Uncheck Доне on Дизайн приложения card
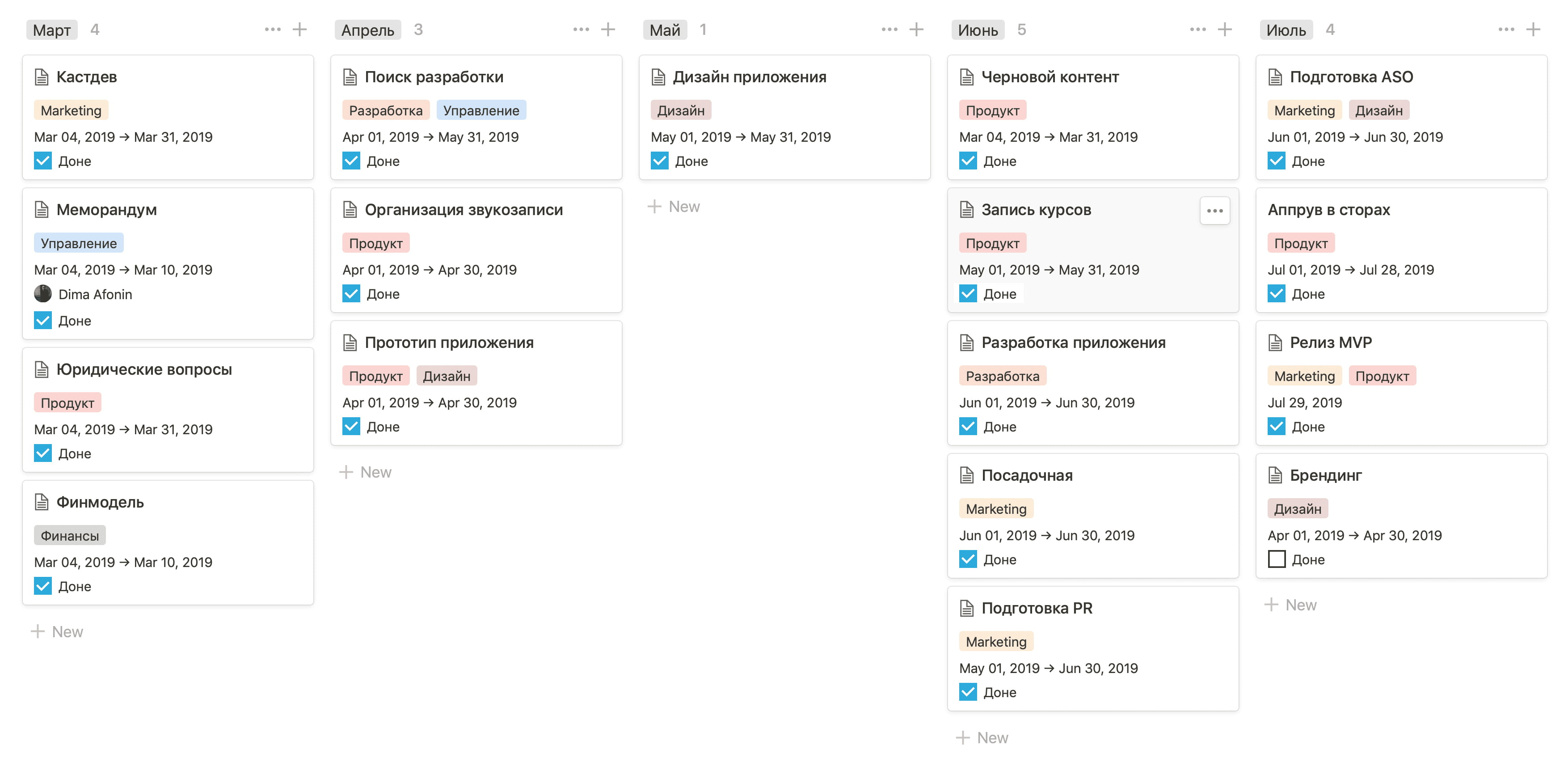The width and height of the screenshot is (1568, 779). click(659, 160)
